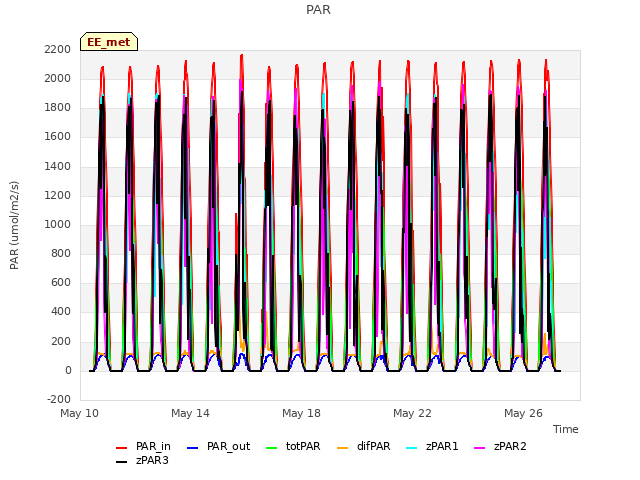Screen dimensions: 640x480
Task: Click the cyan zPAR1 legend swatch
Action: (x=412, y=448)
